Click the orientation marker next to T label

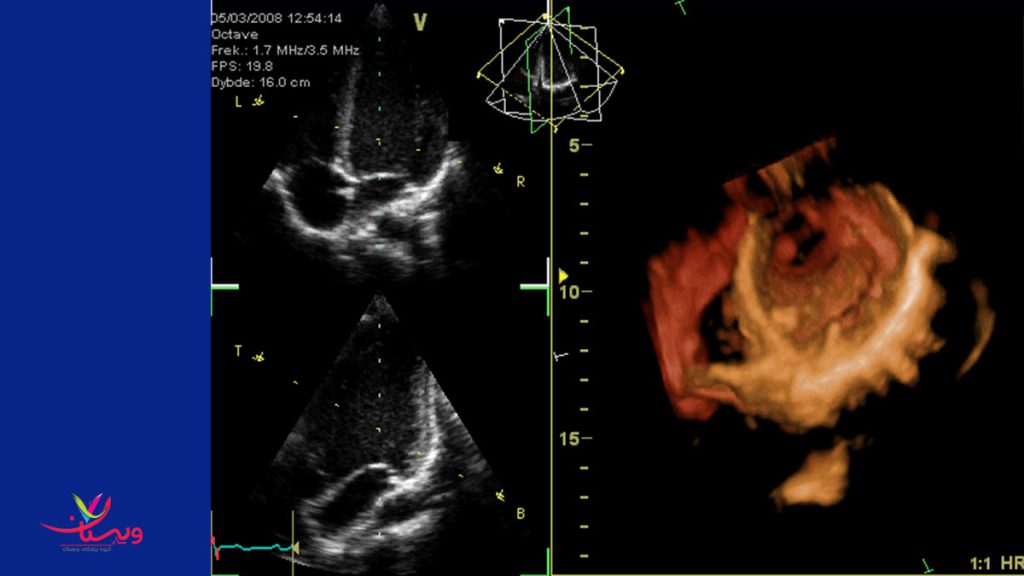point(259,356)
